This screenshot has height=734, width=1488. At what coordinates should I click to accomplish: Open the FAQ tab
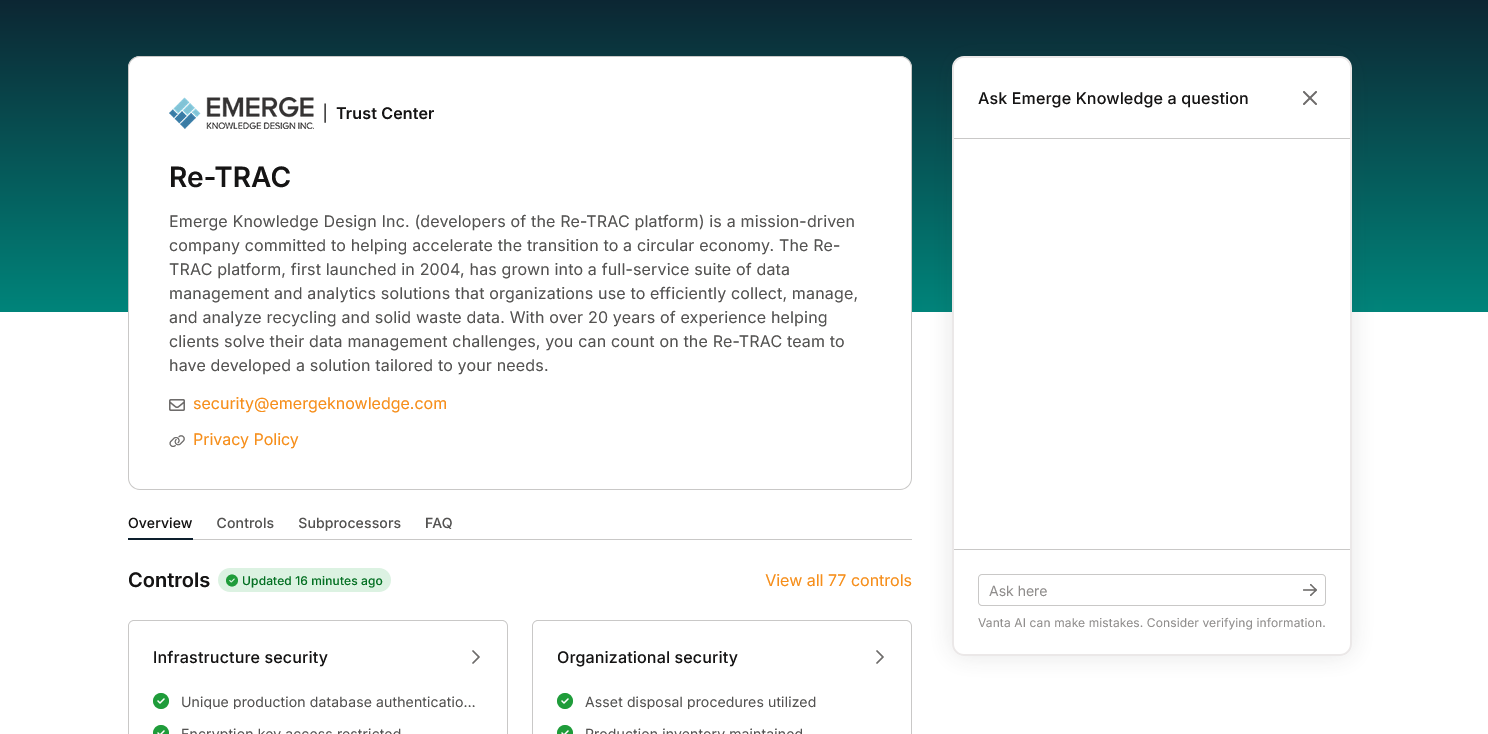pyautogui.click(x=439, y=523)
